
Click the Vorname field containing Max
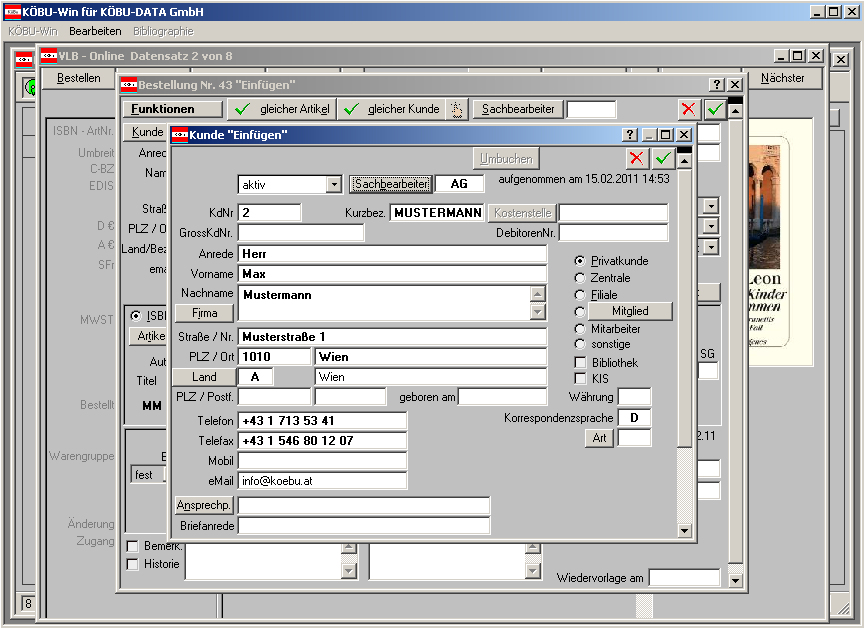(392, 274)
